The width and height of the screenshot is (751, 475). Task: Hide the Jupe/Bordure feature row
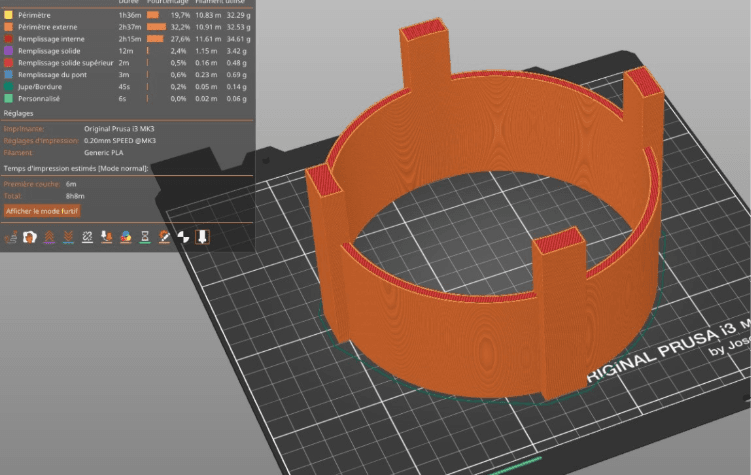[127, 87]
